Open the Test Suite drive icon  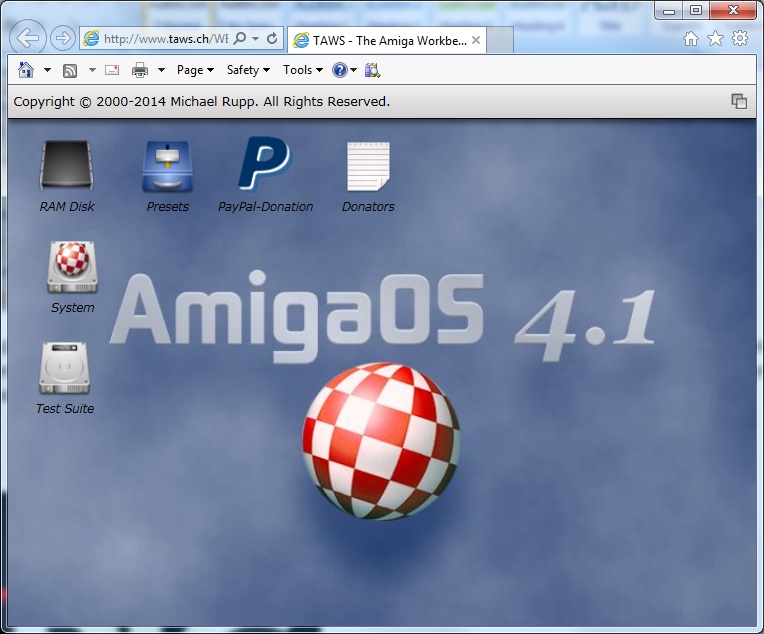coord(65,369)
